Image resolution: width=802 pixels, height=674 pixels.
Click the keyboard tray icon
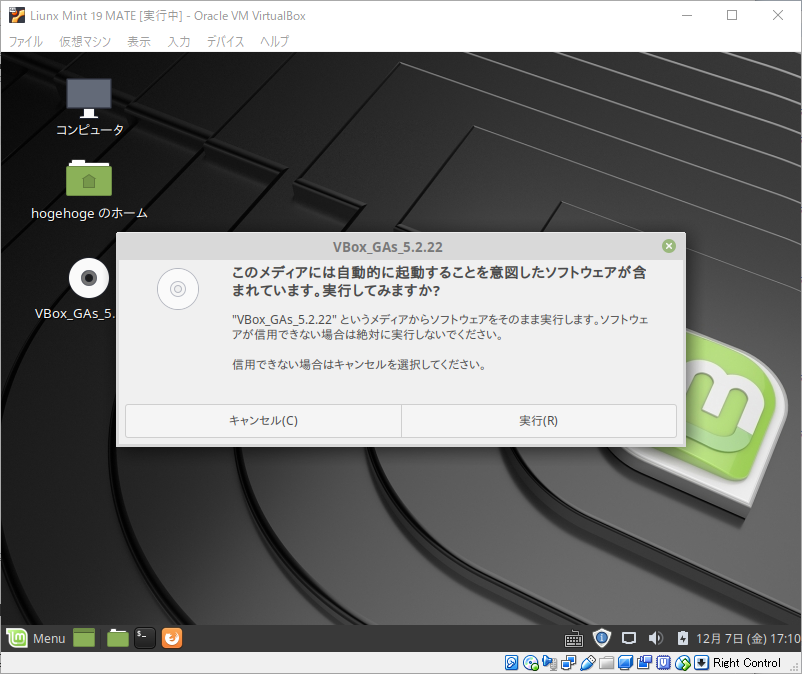[x=574, y=639]
